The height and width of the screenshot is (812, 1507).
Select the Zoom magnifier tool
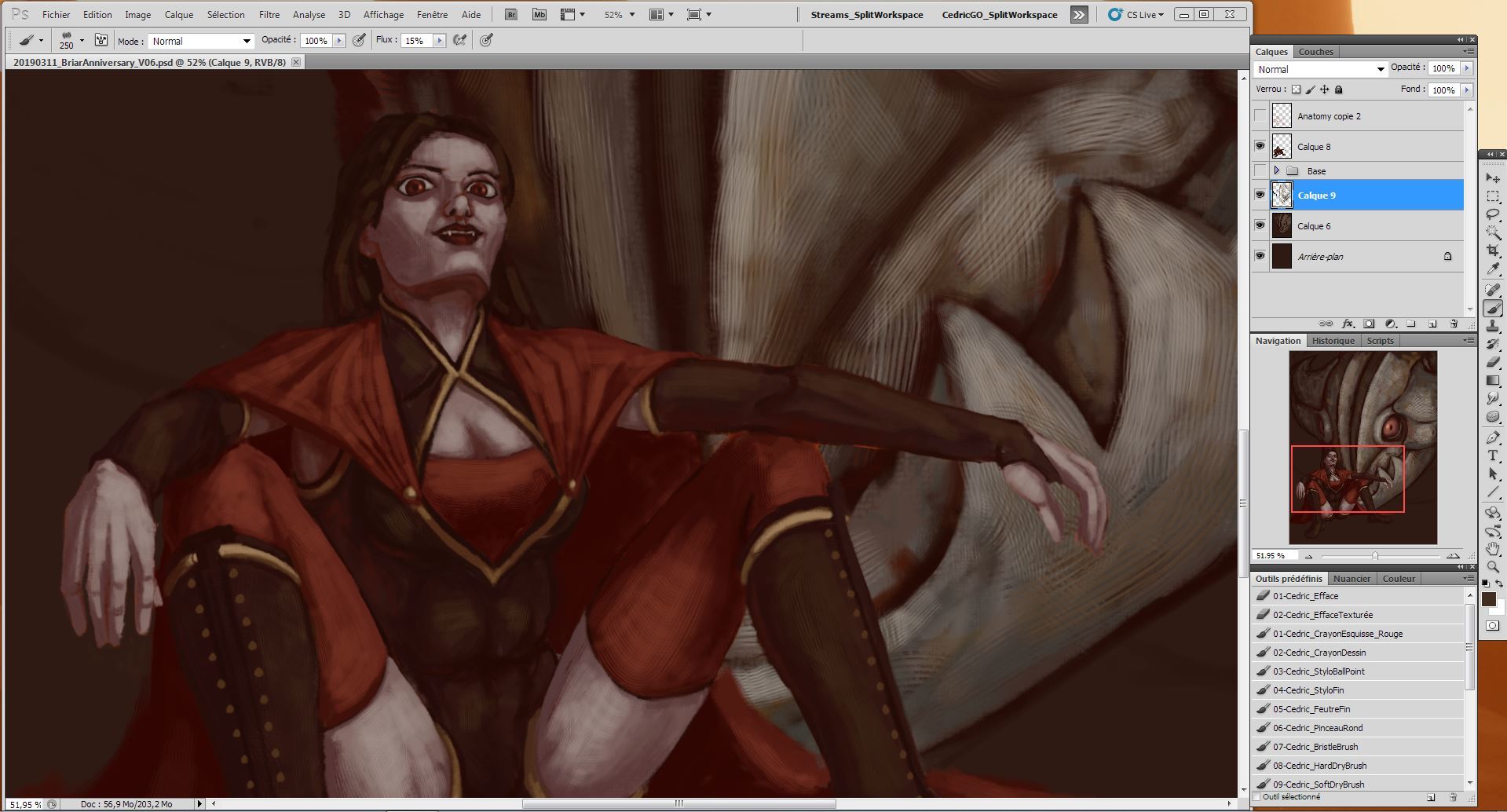[1493, 566]
